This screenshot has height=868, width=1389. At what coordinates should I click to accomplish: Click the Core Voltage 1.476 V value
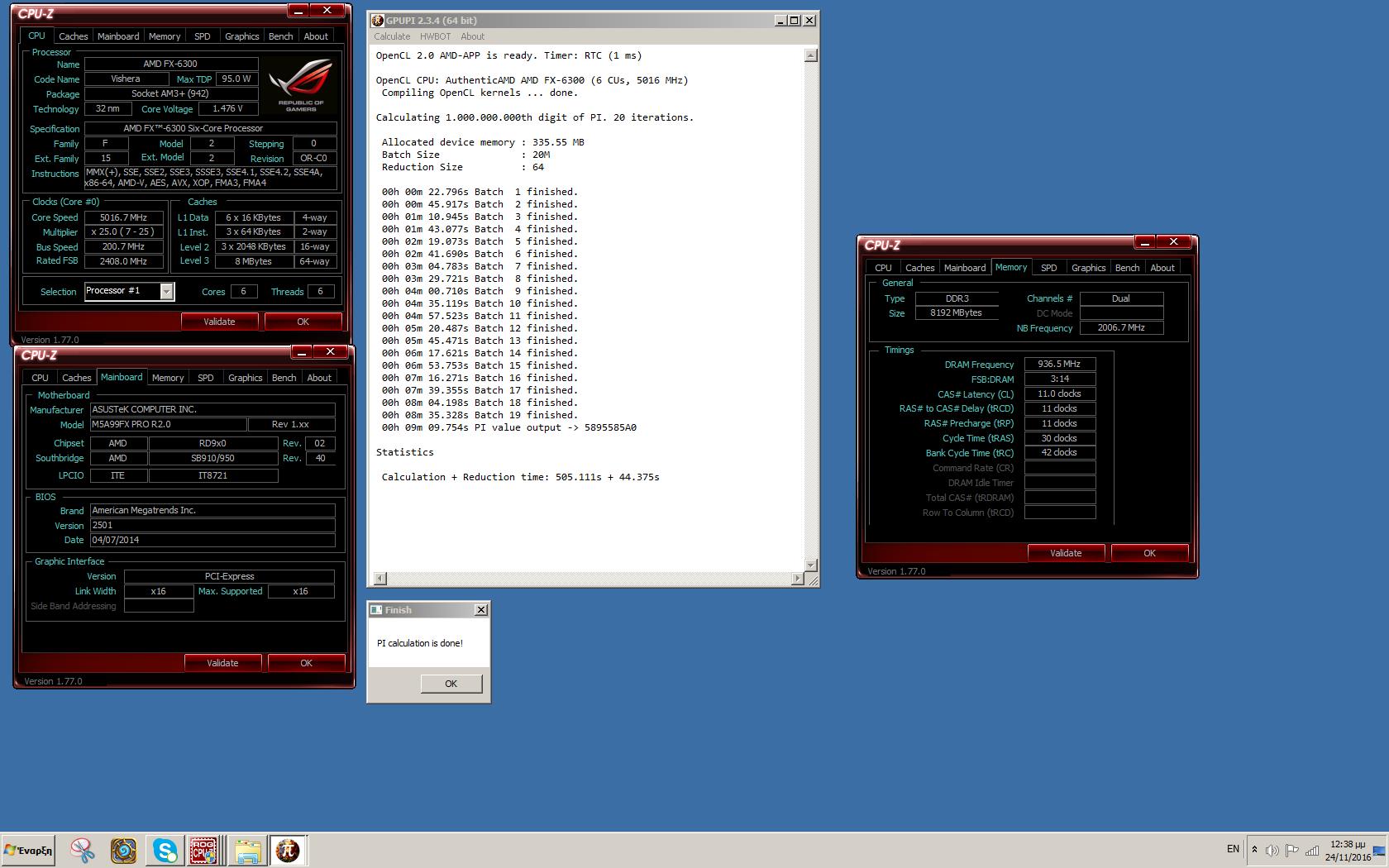[227, 108]
